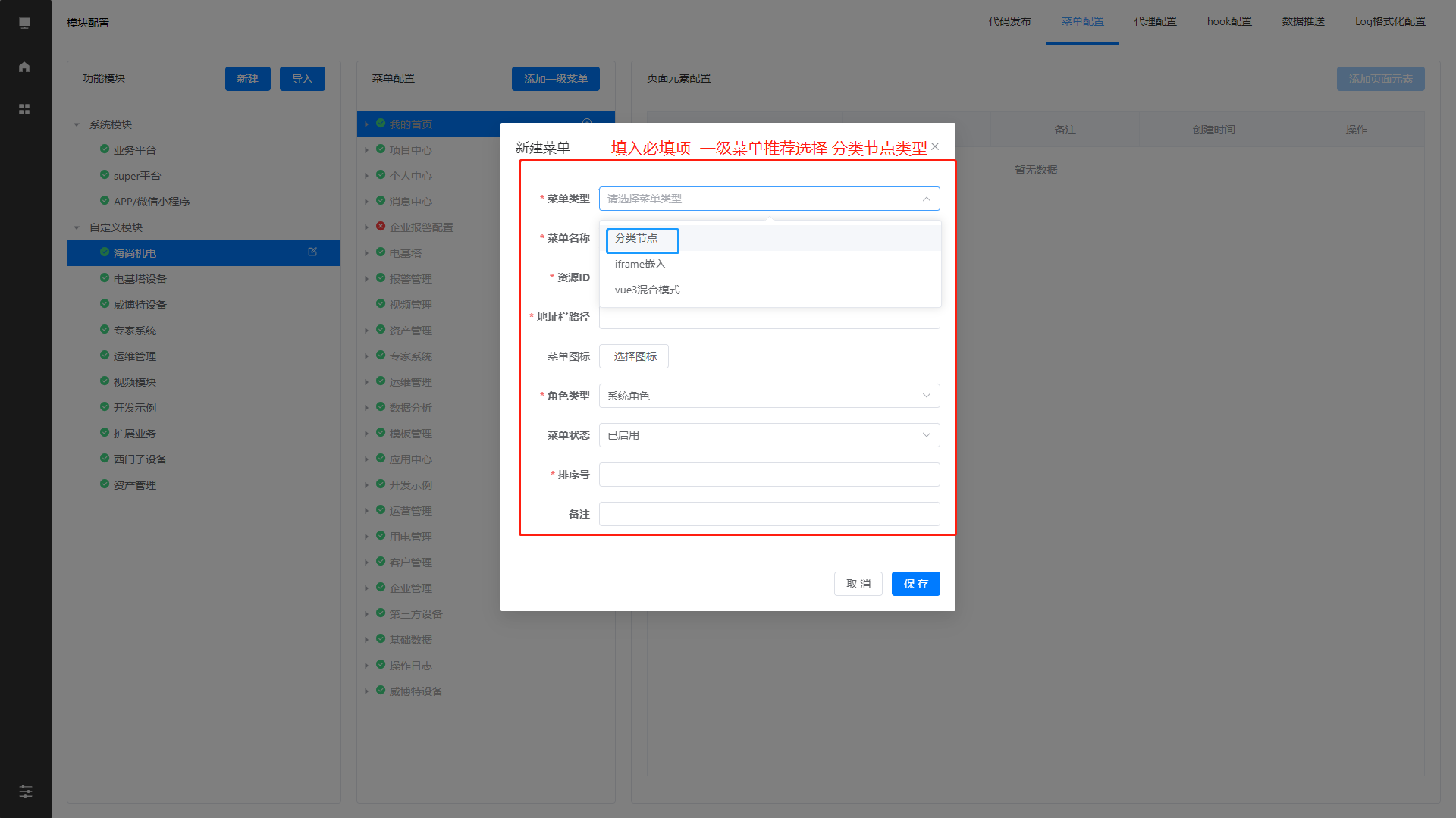1456x818 pixels.
Task: Open the 菜单状态 dropdown showing 已启用
Action: 769,435
